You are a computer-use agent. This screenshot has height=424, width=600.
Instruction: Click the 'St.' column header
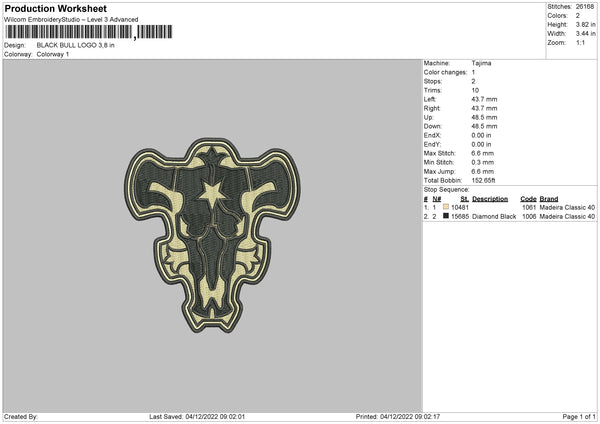coord(465,199)
